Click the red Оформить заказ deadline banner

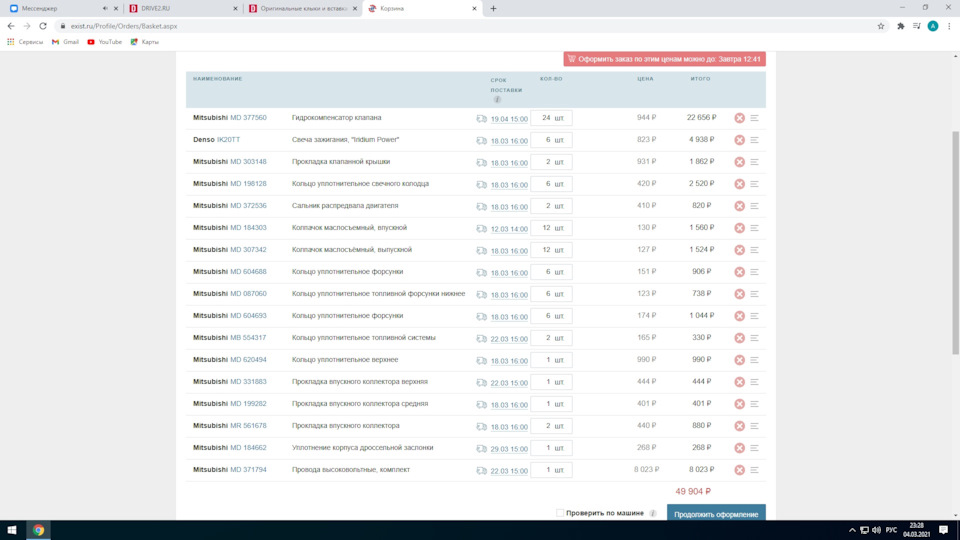coord(664,59)
